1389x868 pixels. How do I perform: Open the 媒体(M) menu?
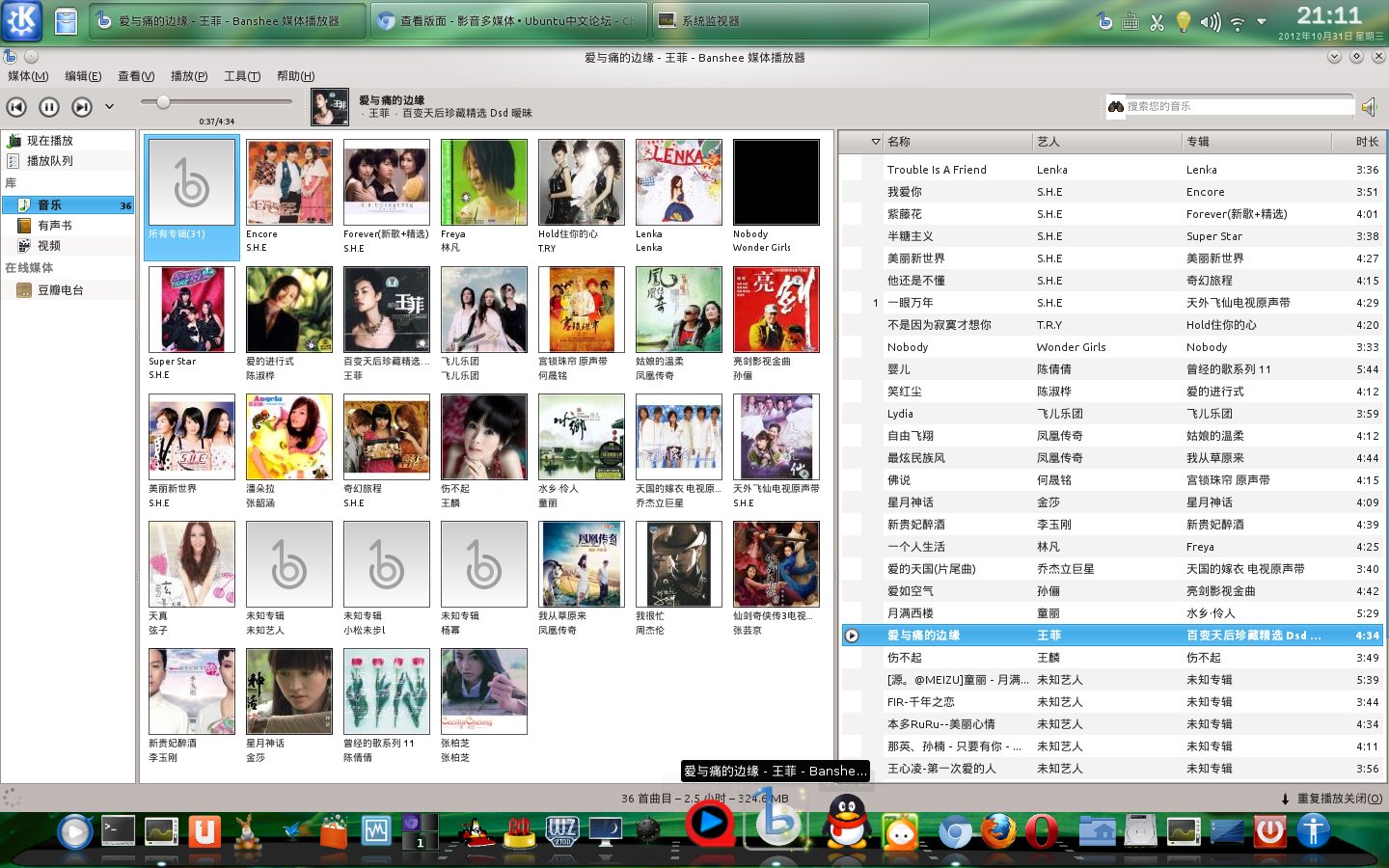click(x=28, y=76)
